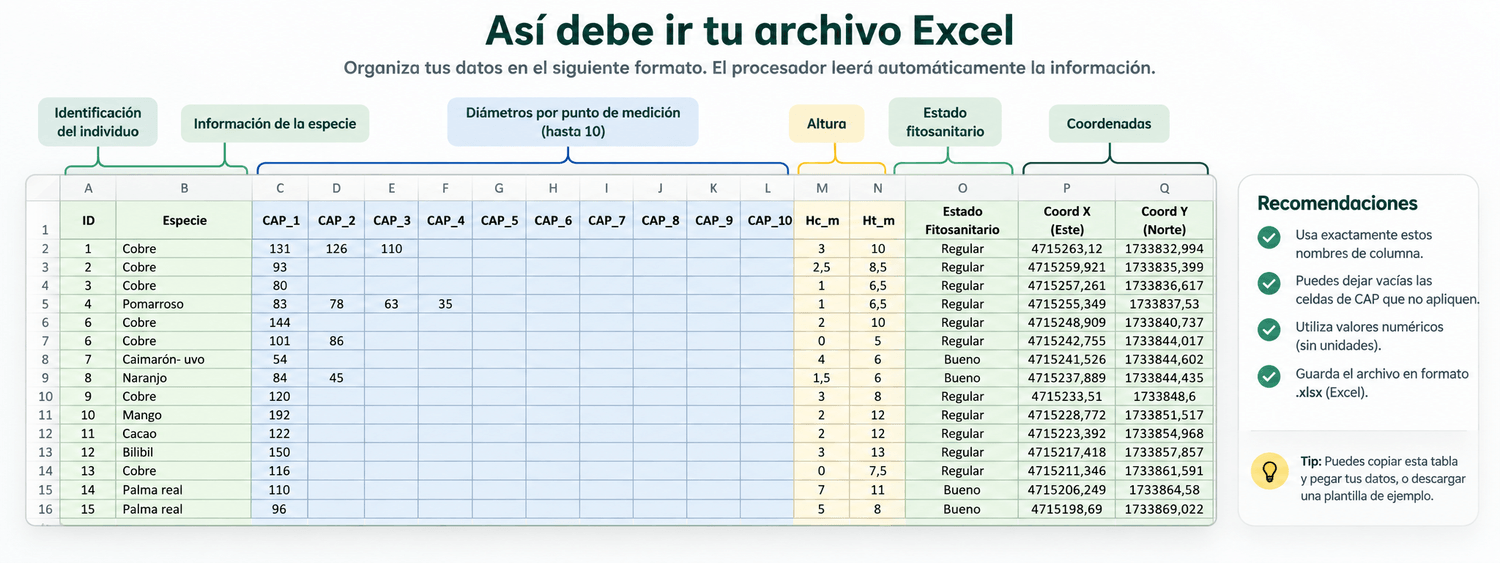
Task: Click the 'Recomendaciones' heading
Action: [1337, 203]
